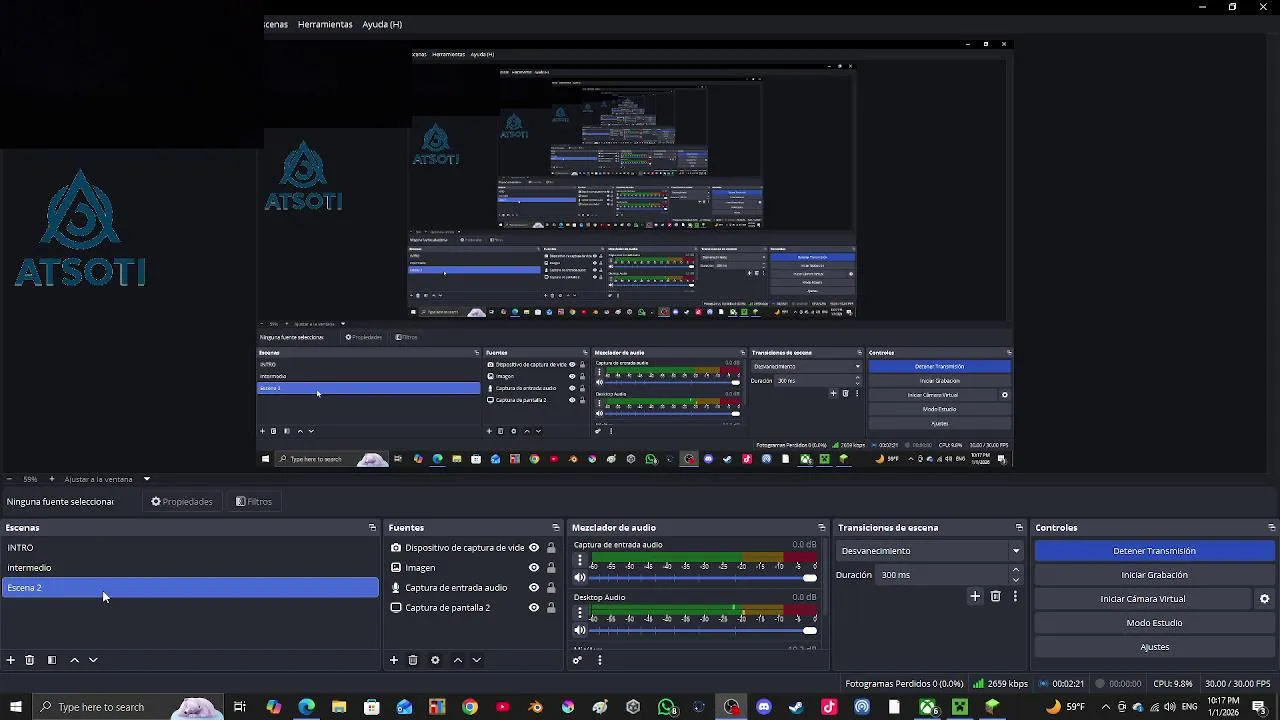1280x720 pixels.
Task: Open virtual camera settings gear
Action: point(1264,599)
